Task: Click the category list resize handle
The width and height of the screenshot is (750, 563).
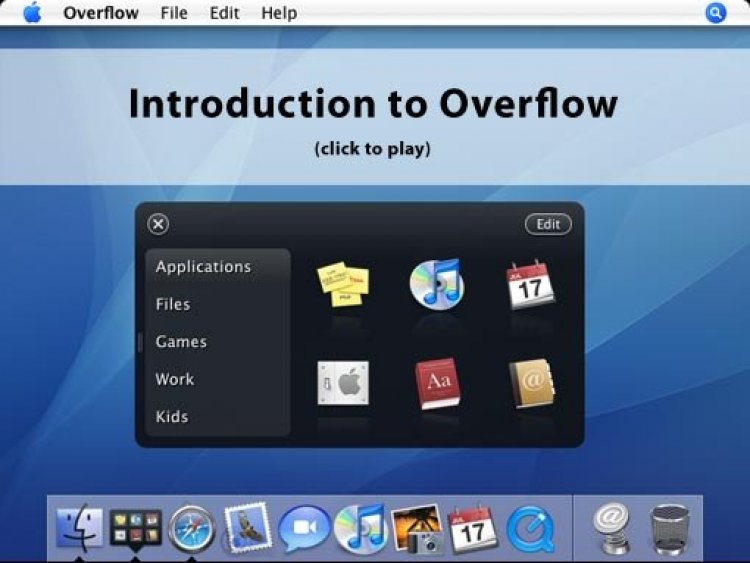Action: tap(140, 342)
